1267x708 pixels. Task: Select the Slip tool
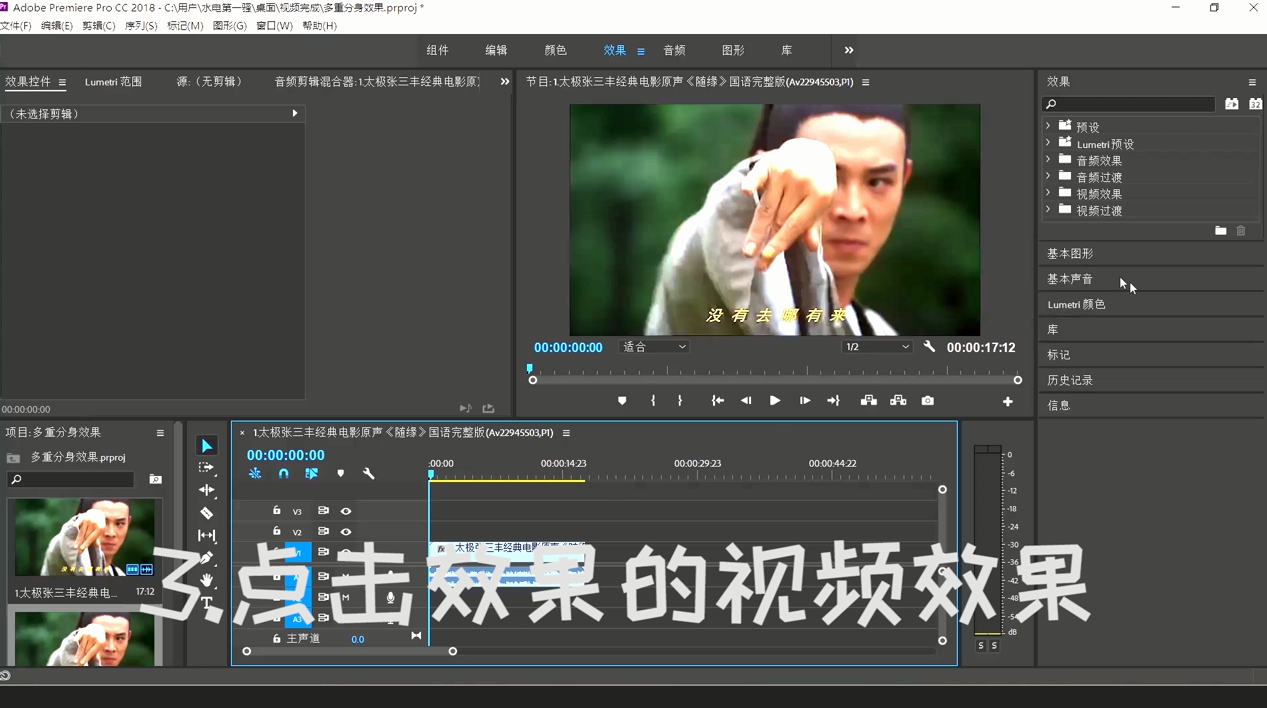(x=206, y=536)
